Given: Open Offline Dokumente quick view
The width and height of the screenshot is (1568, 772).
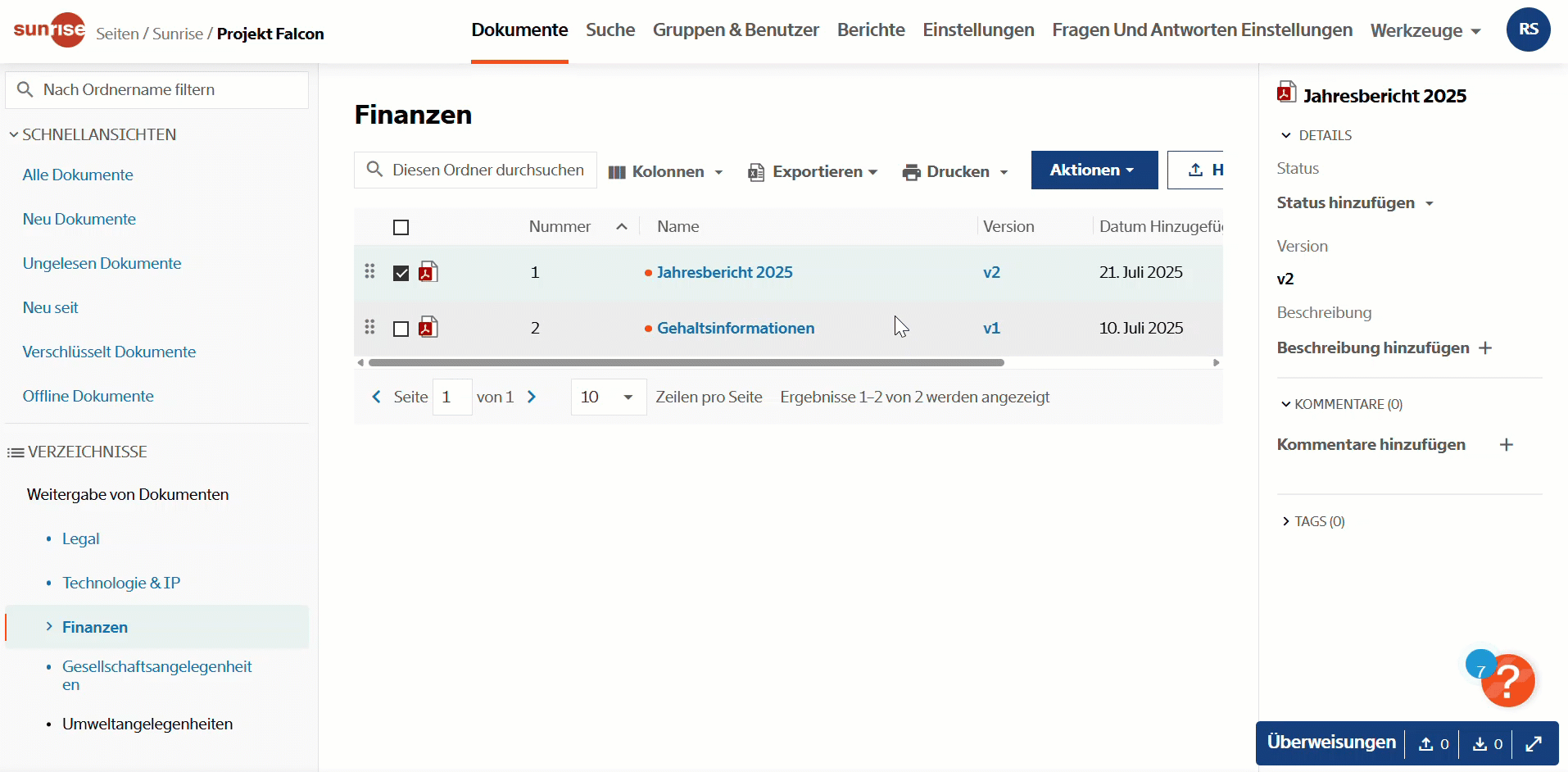Looking at the screenshot, I should [x=88, y=396].
